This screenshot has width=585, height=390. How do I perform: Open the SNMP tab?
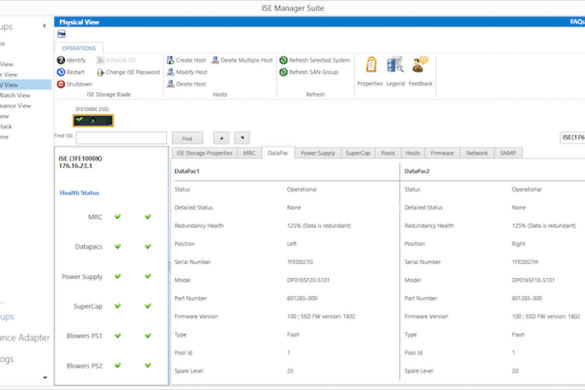[x=508, y=153]
